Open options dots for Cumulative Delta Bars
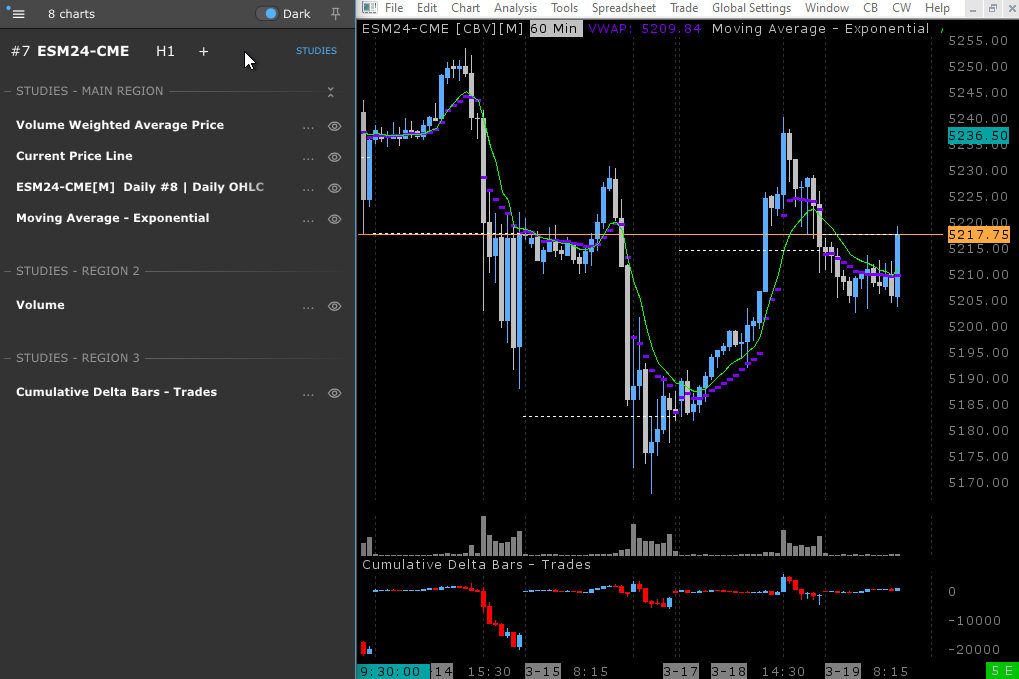Image resolution: width=1019 pixels, height=679 pixels. point(308,393)
